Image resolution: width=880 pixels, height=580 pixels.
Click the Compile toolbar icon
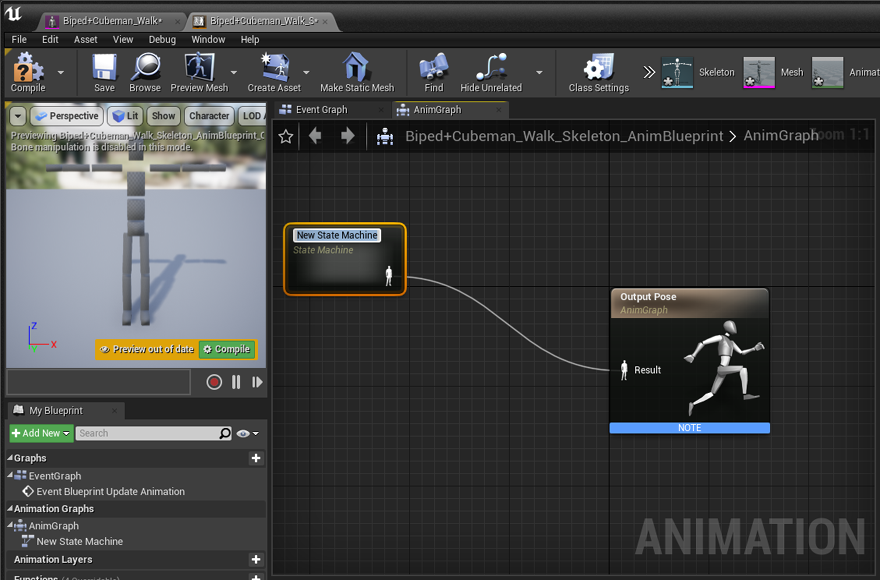28,72
